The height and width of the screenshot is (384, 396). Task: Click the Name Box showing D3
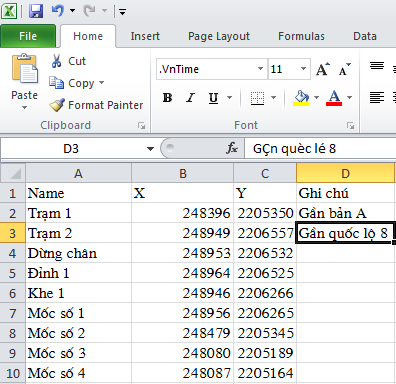[x=71, y=148]
